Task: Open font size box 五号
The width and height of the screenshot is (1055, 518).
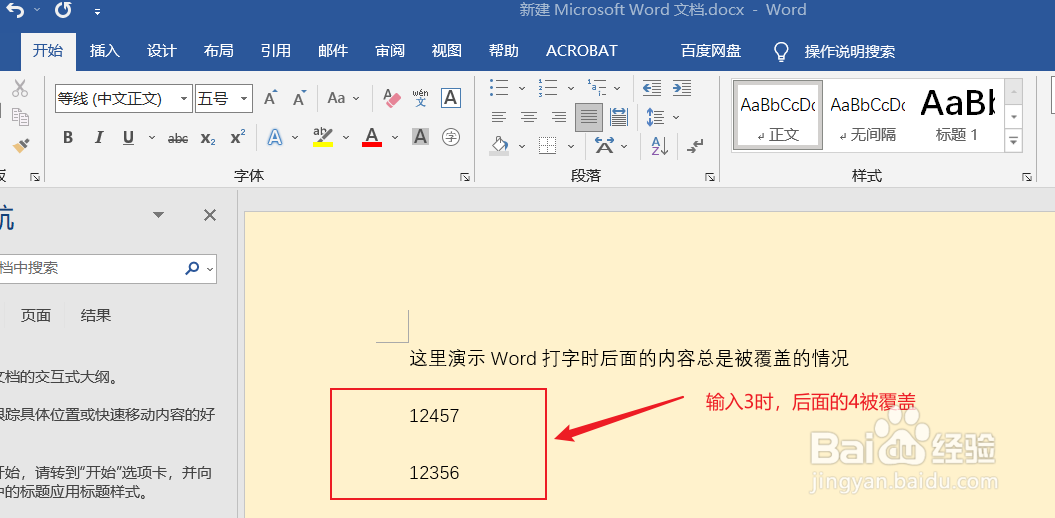Action: point(223,99)
